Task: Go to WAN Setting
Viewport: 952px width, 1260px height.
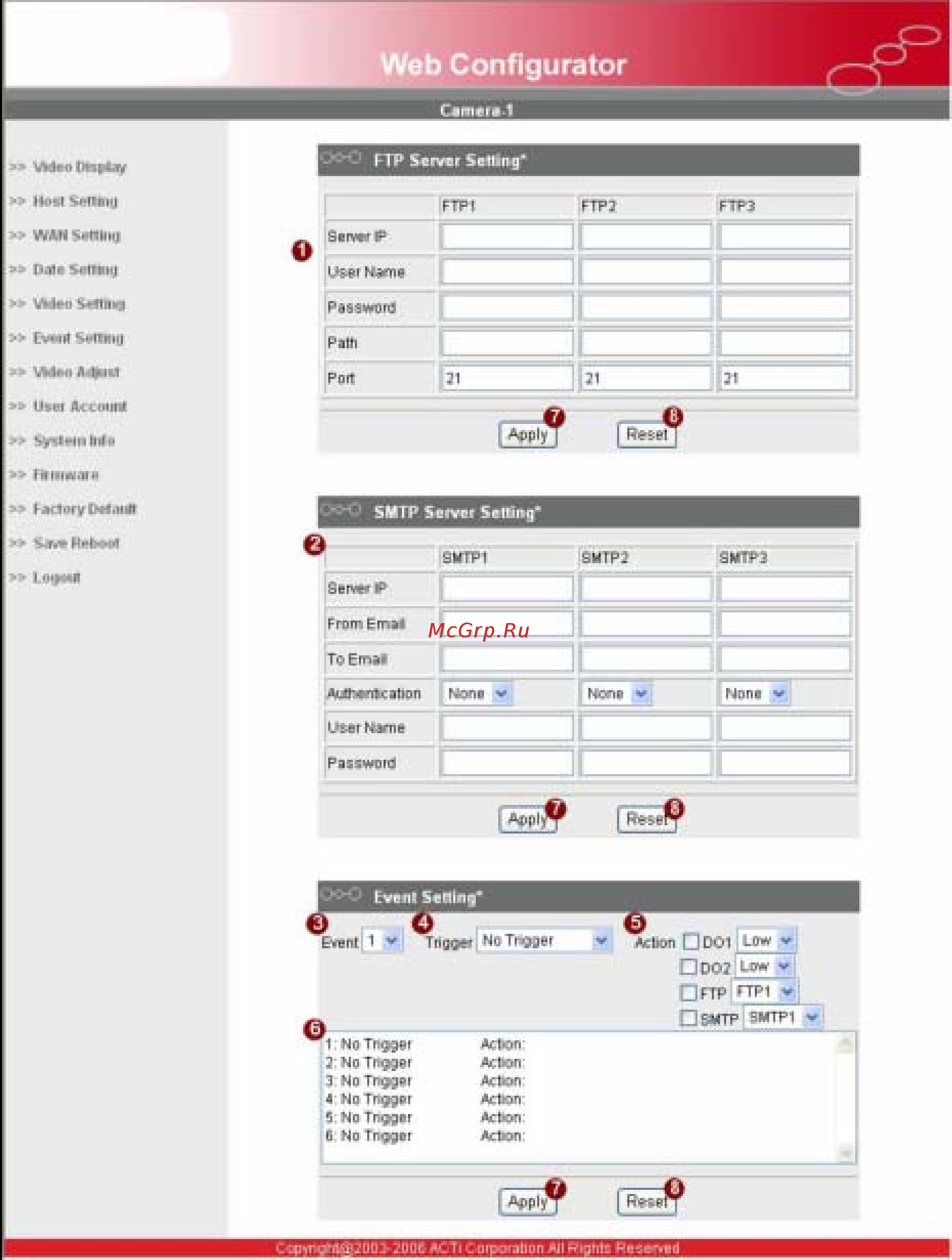Action: tap(76, 235)
